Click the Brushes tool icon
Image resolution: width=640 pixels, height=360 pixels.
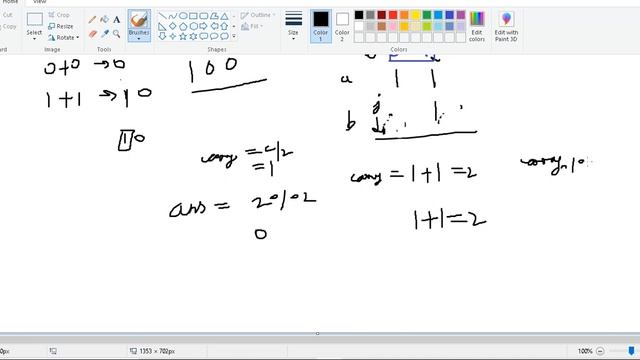click(139, 20)
